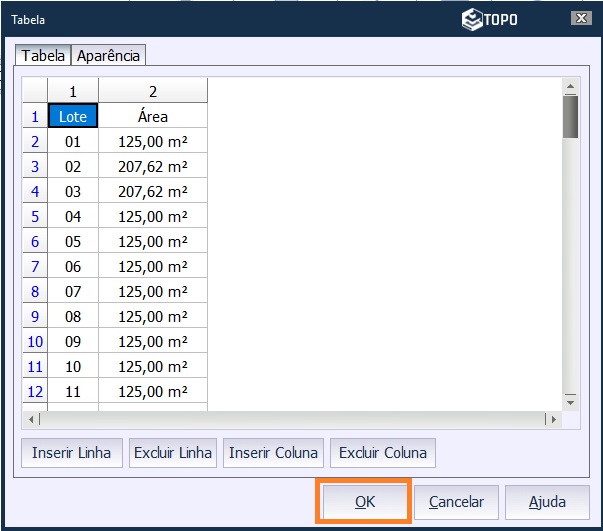Select column 2 header

[153, 91]
